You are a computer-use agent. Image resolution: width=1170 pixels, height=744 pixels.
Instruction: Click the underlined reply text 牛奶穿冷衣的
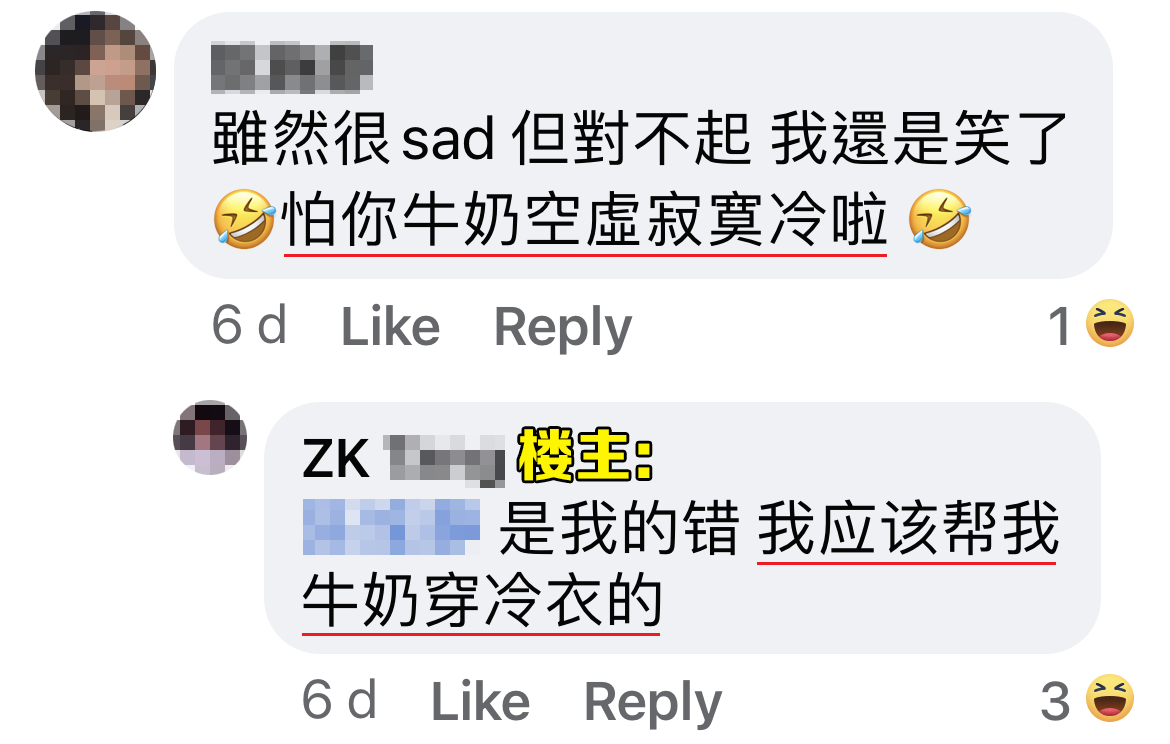click(482, 601)
